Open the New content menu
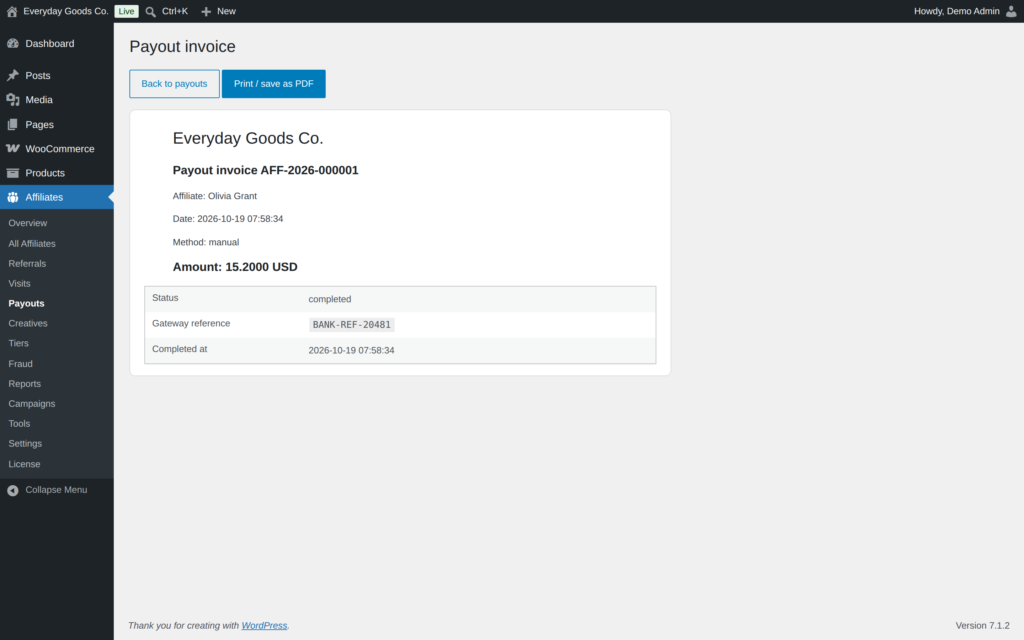This screenshot has height=640, width=1024. coord(219,11)
